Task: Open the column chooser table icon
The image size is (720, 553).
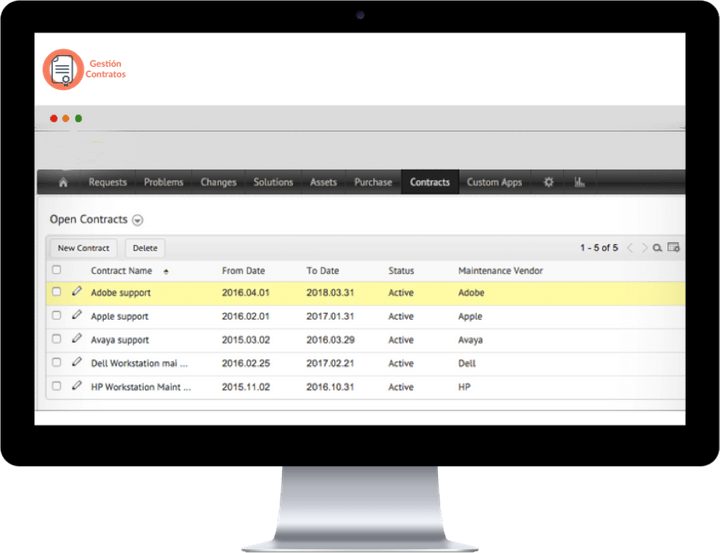Action: [x=673, y=247]
